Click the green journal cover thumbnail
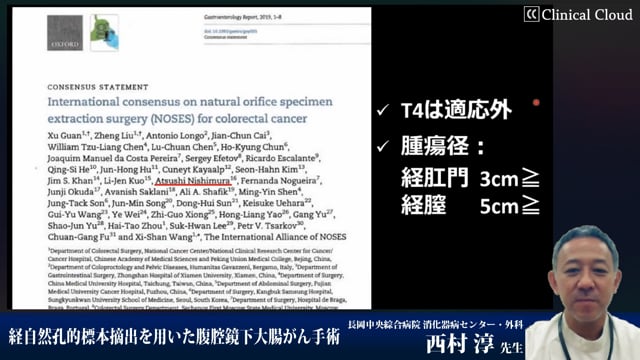Viewport: 640px width, 360px height. pyautogui.click(x=104, y=33)
